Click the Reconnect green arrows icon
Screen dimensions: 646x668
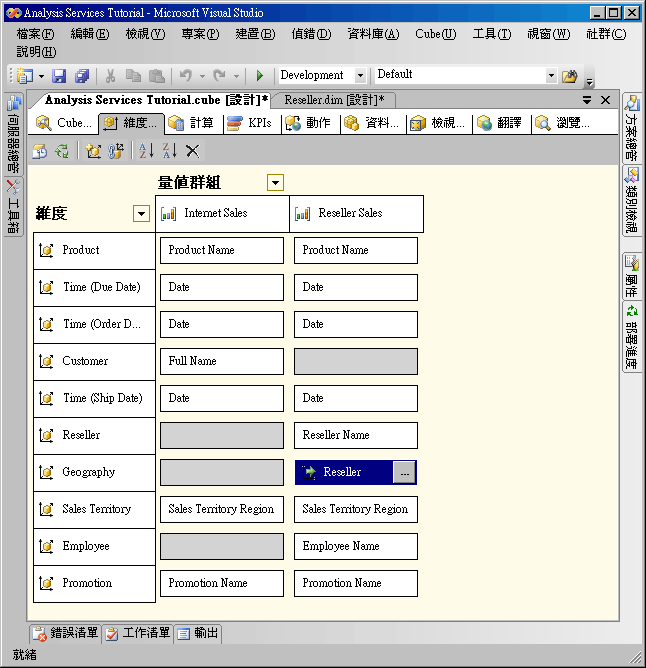[62, 151]
